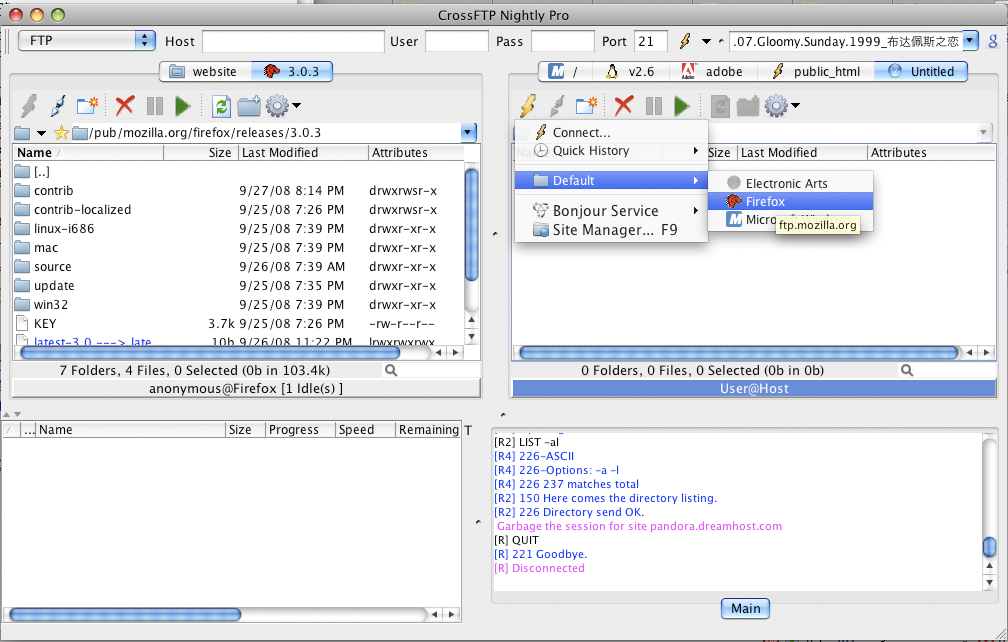This screenshot has height=642, width=1008.
Task: Click the Port field showing 21
Action: 651,42
